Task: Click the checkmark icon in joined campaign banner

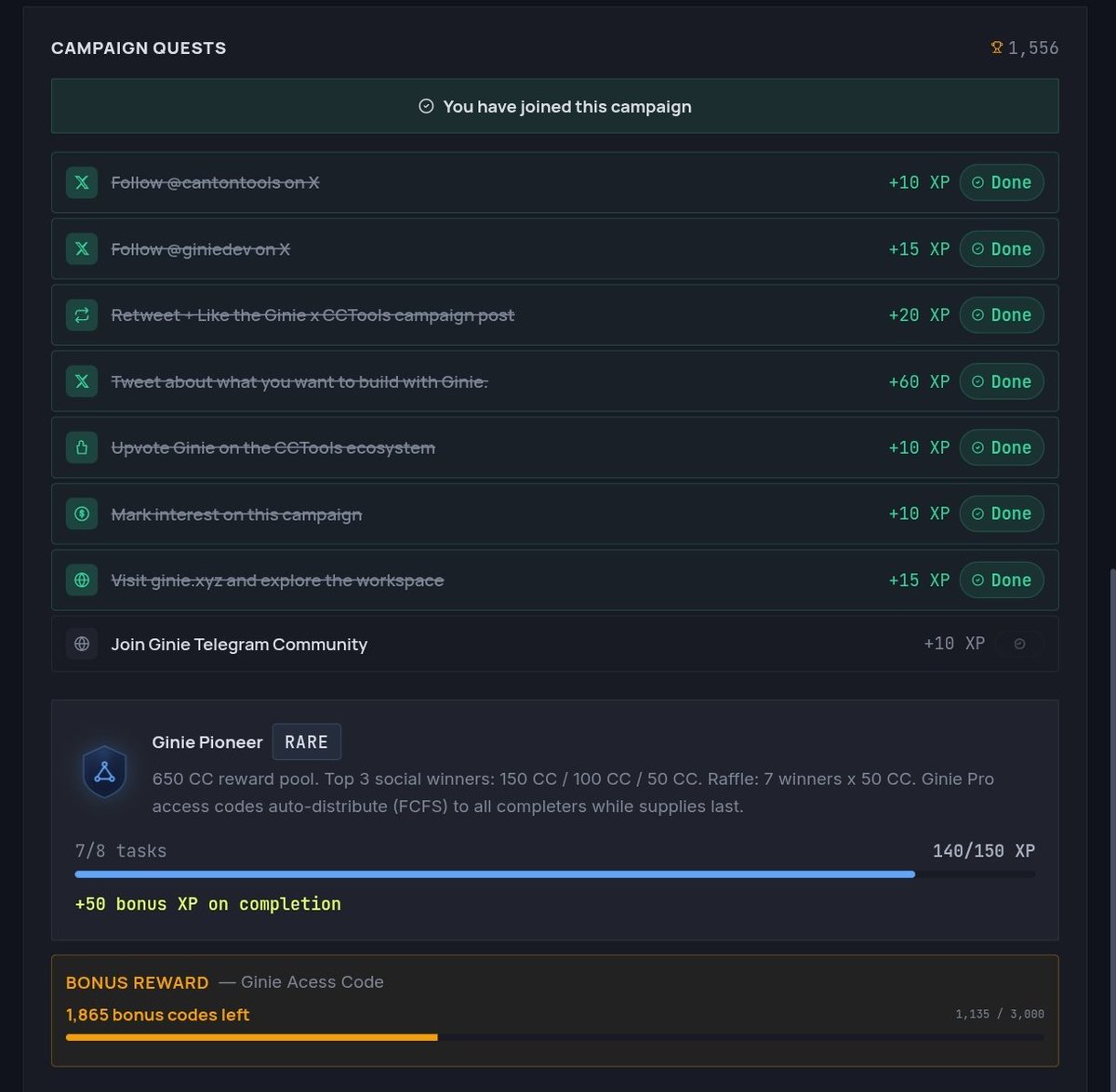Action: click(x=426, y=106)
